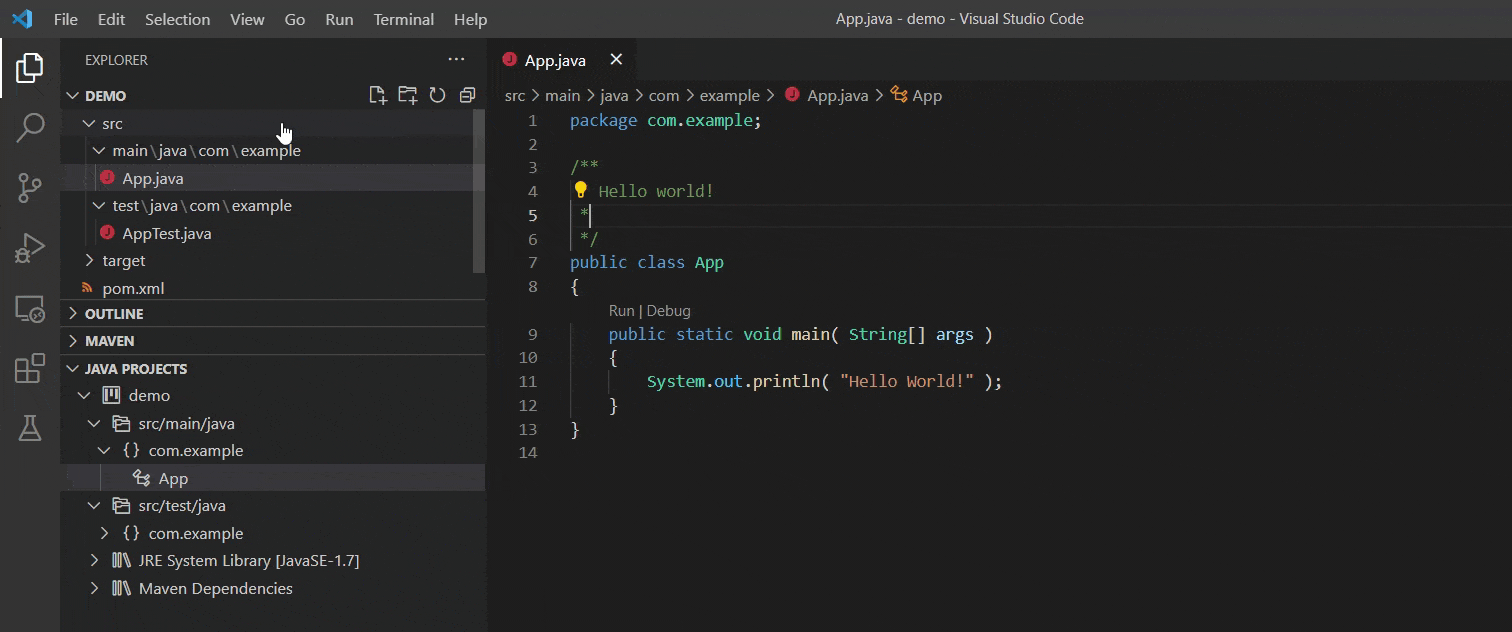Viewport: 1512px width, 632px height.
Task: Click 'package' keyword on line 1
Action: 603,121
